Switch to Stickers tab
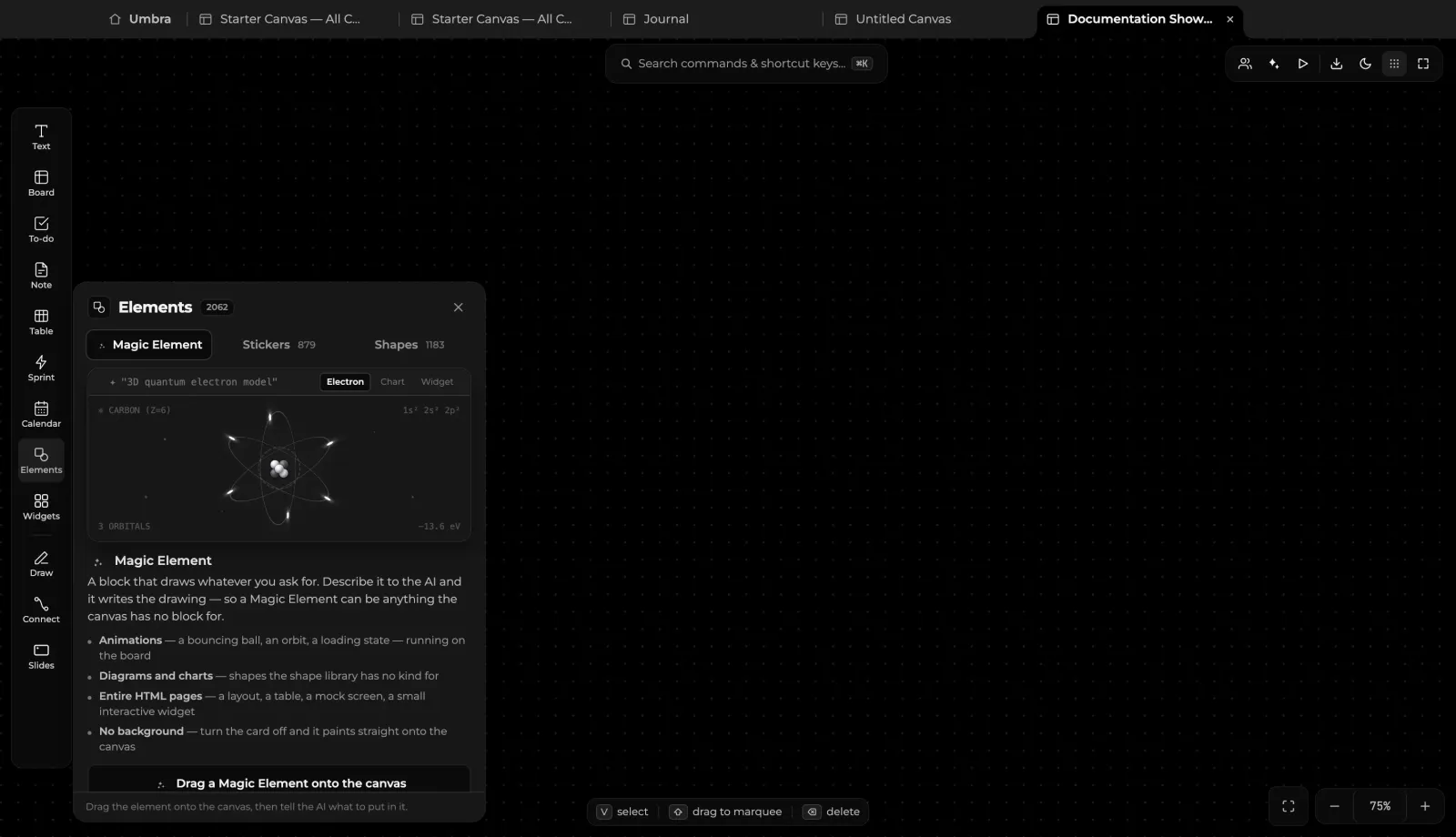This screenshot has height=837, width=1456. click(x=278, y=345)
